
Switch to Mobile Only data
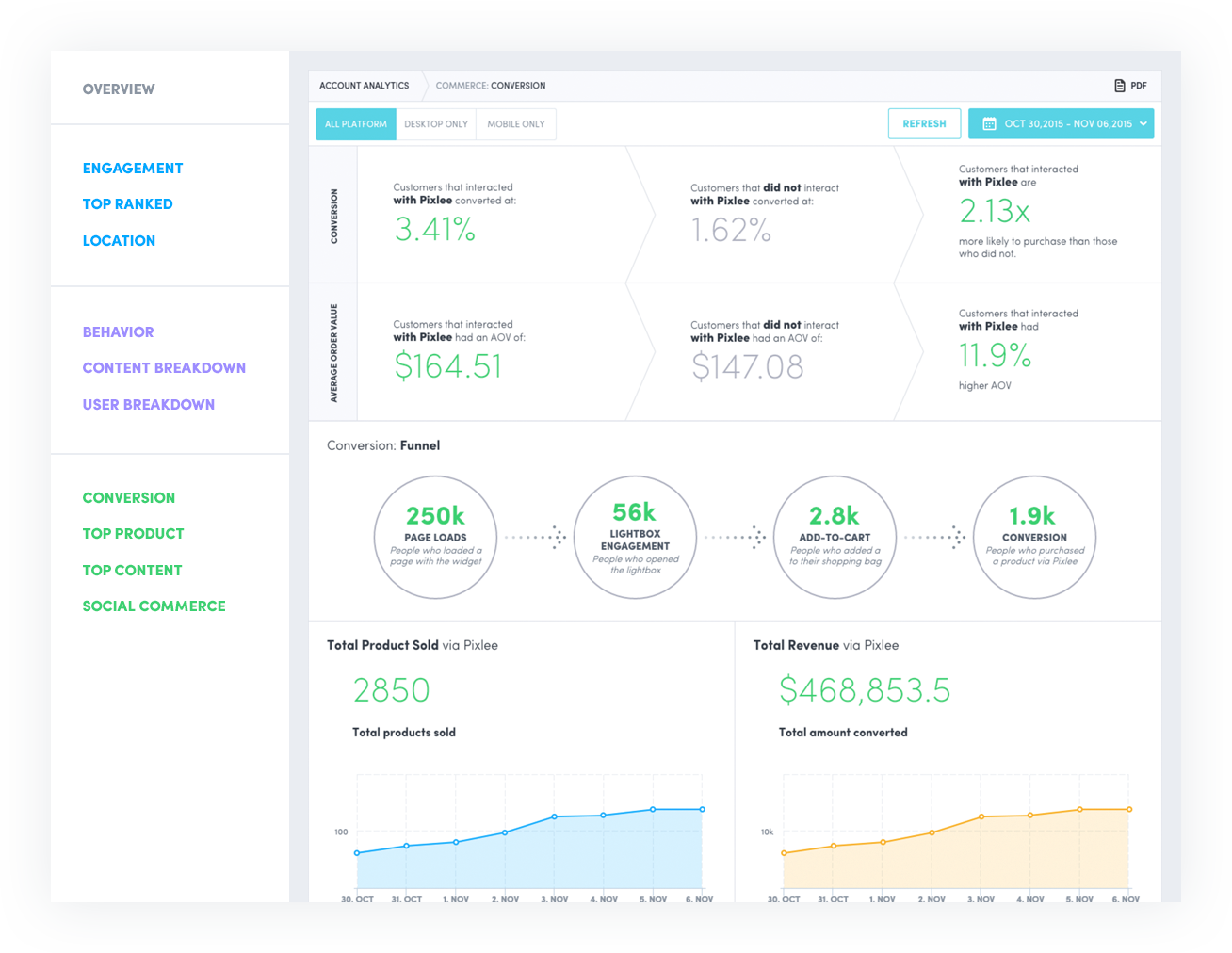515,123
